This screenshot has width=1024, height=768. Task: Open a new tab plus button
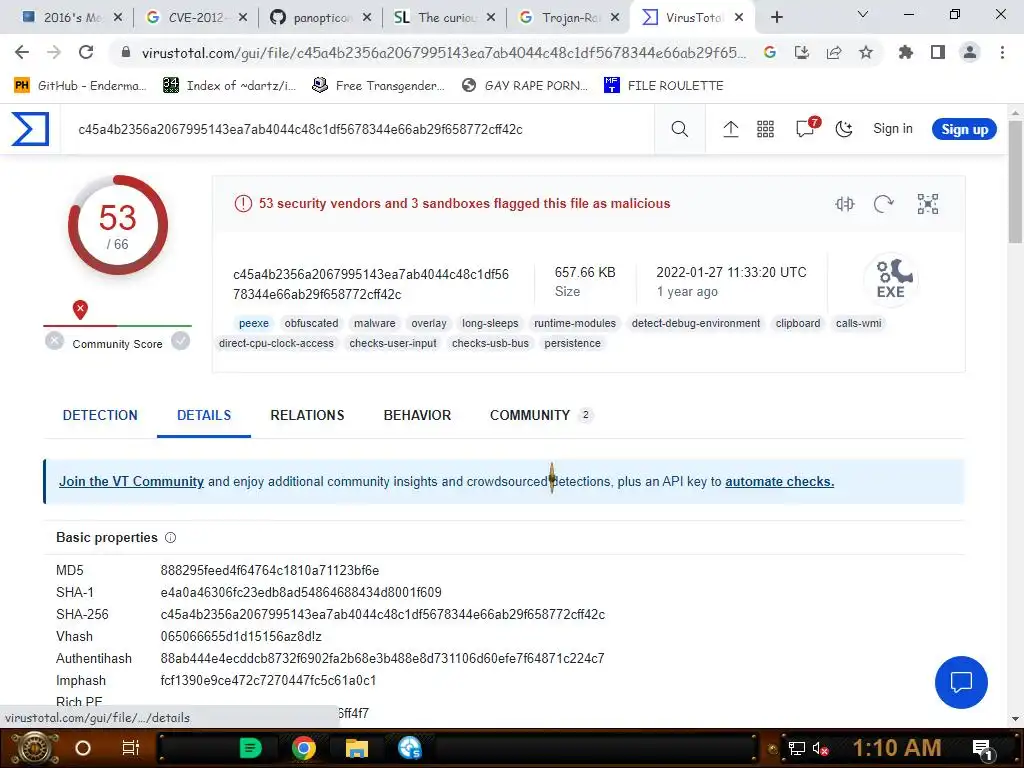pos(776,18)
